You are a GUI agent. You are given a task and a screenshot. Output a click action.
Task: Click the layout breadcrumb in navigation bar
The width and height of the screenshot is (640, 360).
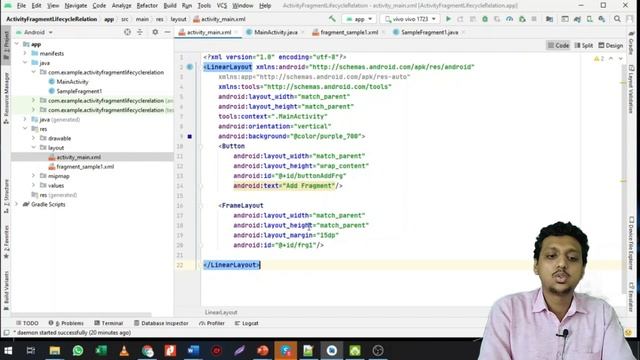[x=178, y=19]
